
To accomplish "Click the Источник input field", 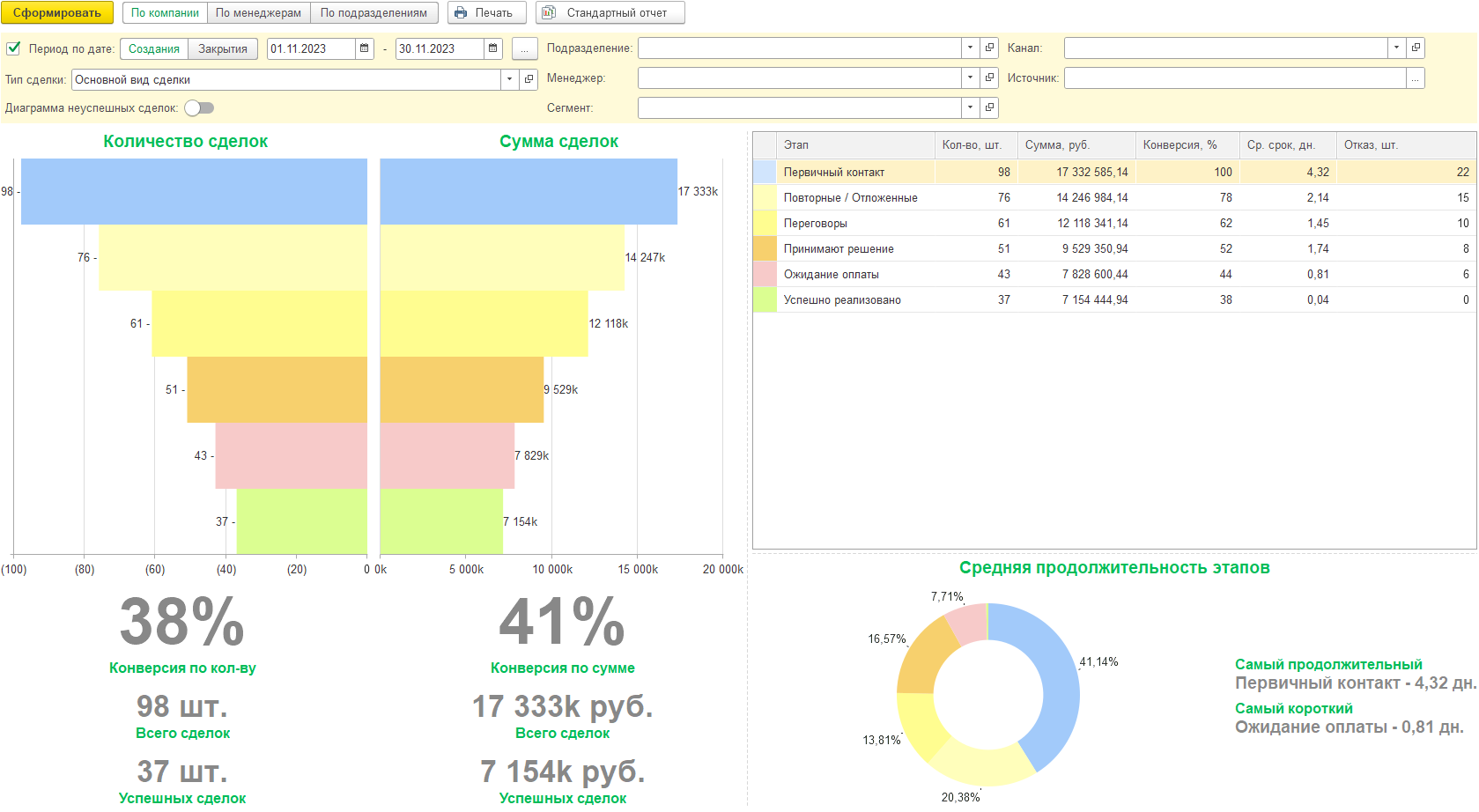I will pos(1235,78).
